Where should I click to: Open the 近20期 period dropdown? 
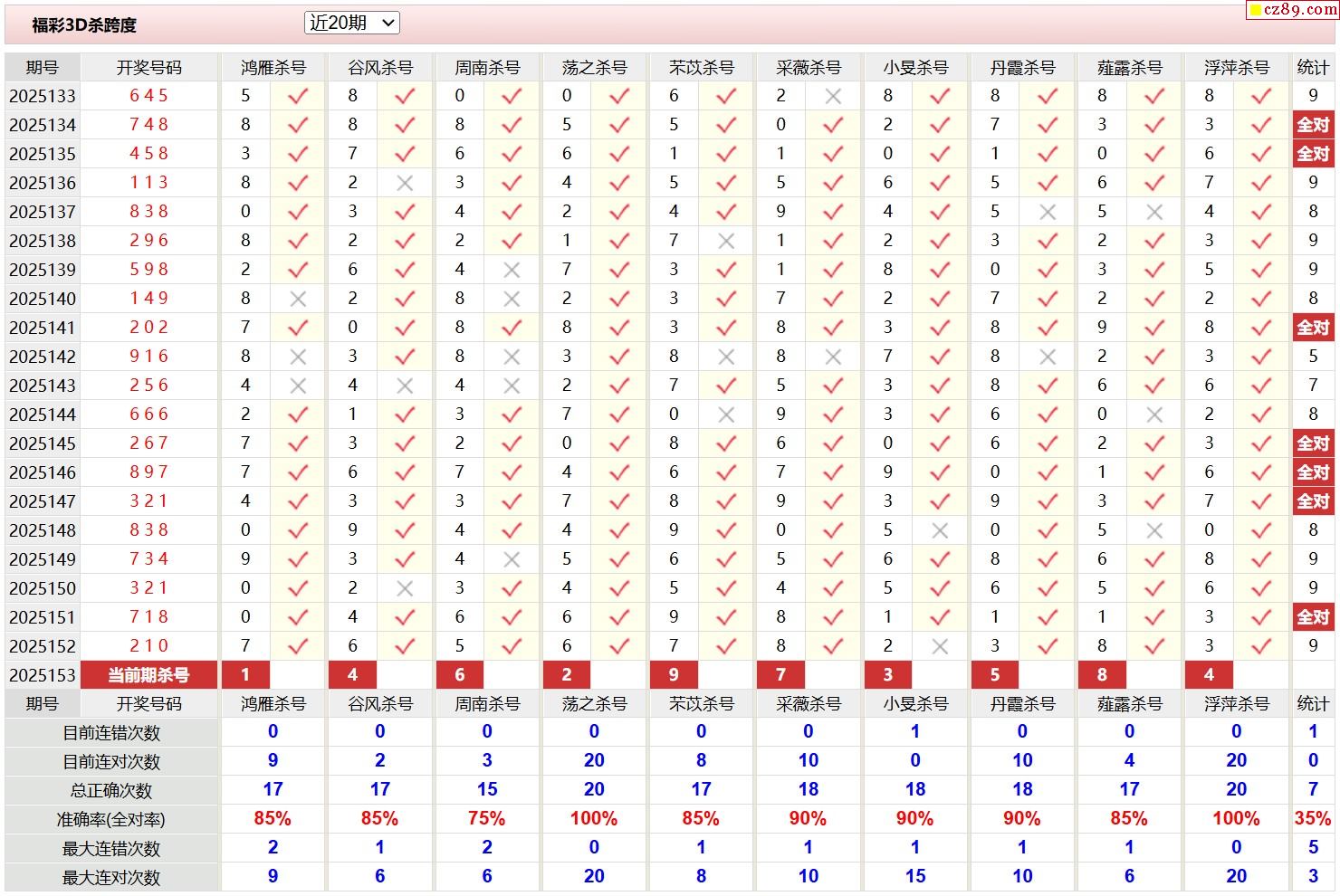click(351, 24)
